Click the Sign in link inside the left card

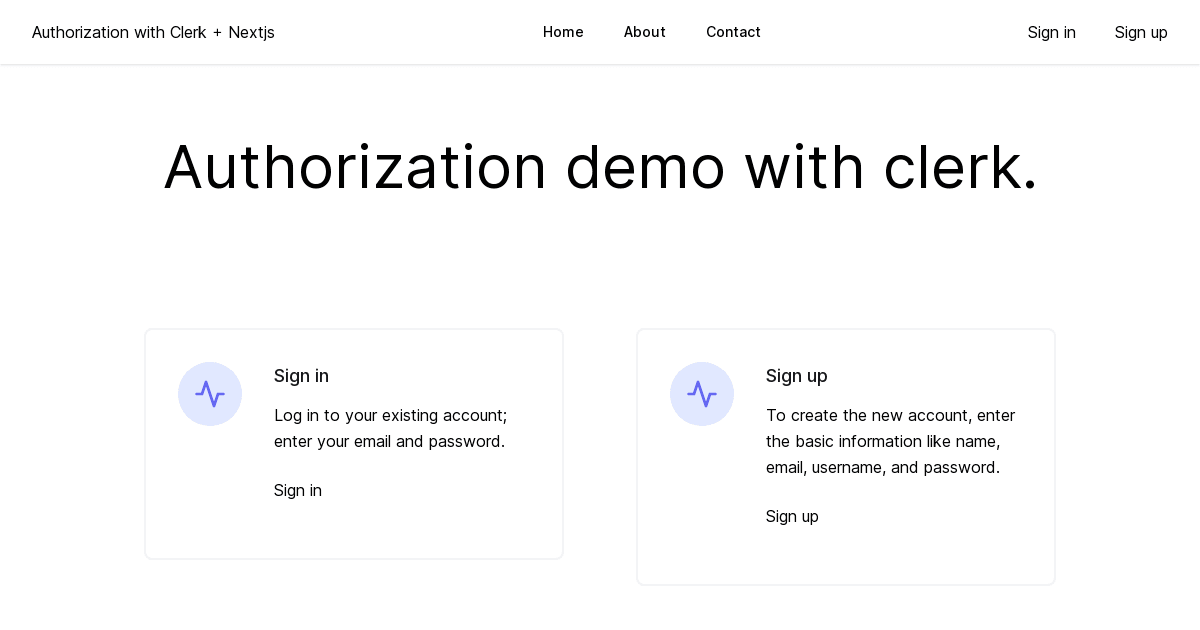[x=297, y=490]
